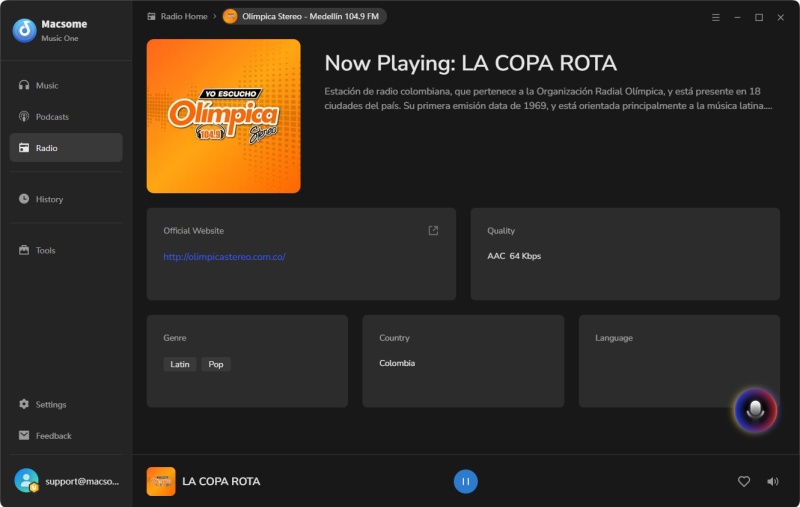This screenshot has width=800, height=507.
Task: Click the volume speaker icon
Action: [x=773, y=481]
